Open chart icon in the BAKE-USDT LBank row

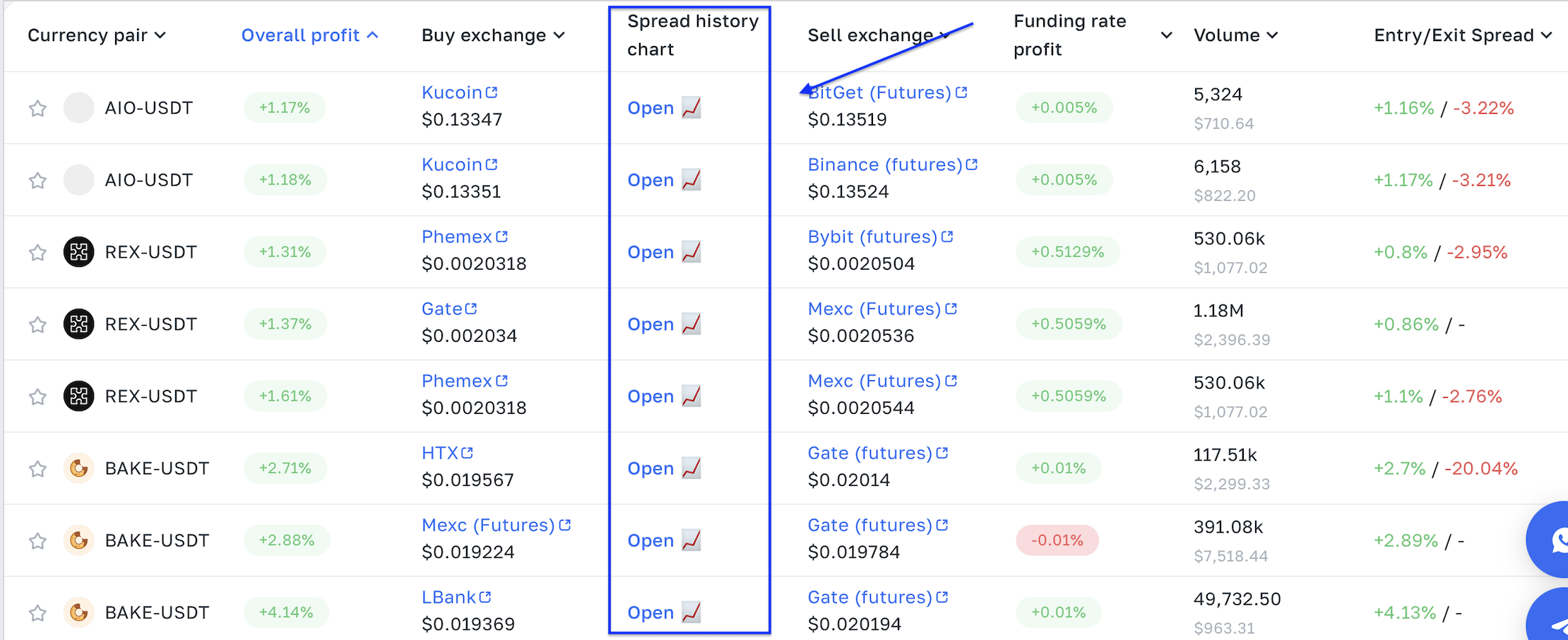(x=691, y=612)
